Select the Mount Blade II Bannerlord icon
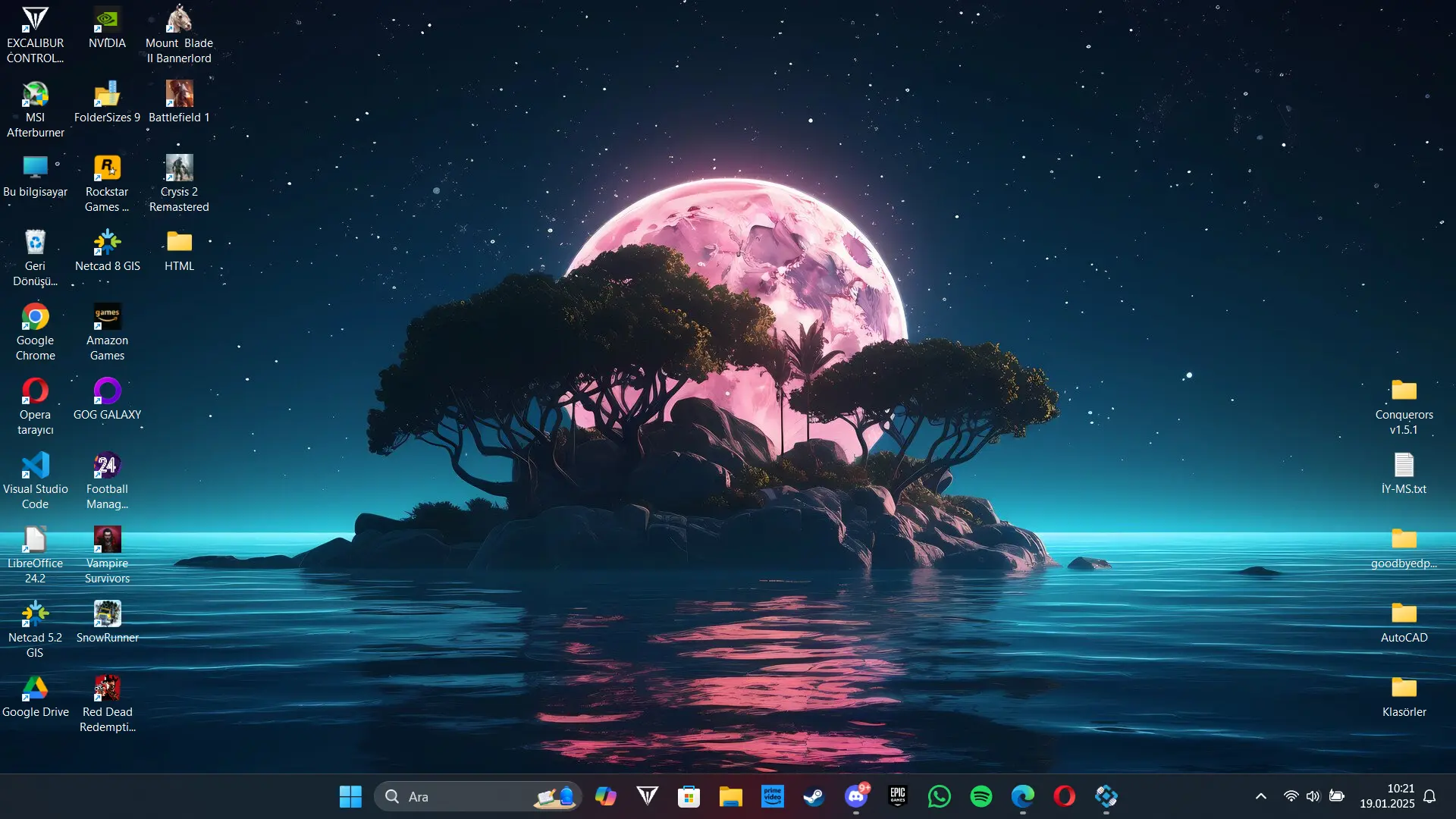 [179, 35]
